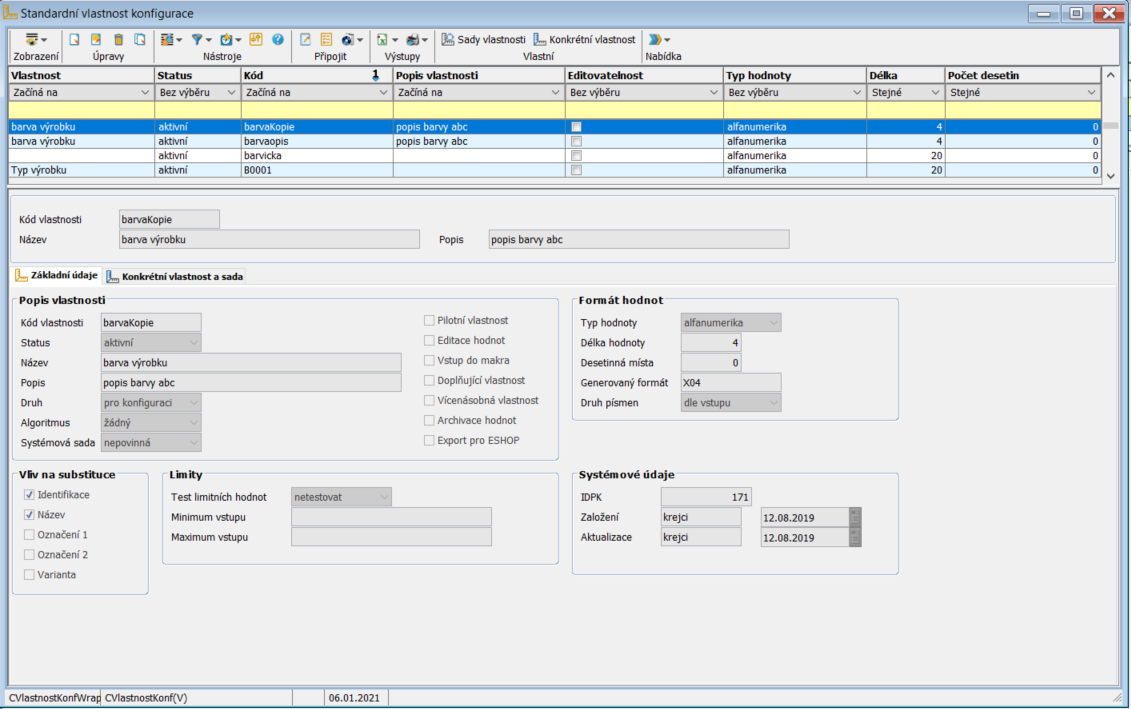Click the grid's vertical scrollbar down arrow
The width and height of the screenshot is (1131, 709).
click(x=1110, y=175)
